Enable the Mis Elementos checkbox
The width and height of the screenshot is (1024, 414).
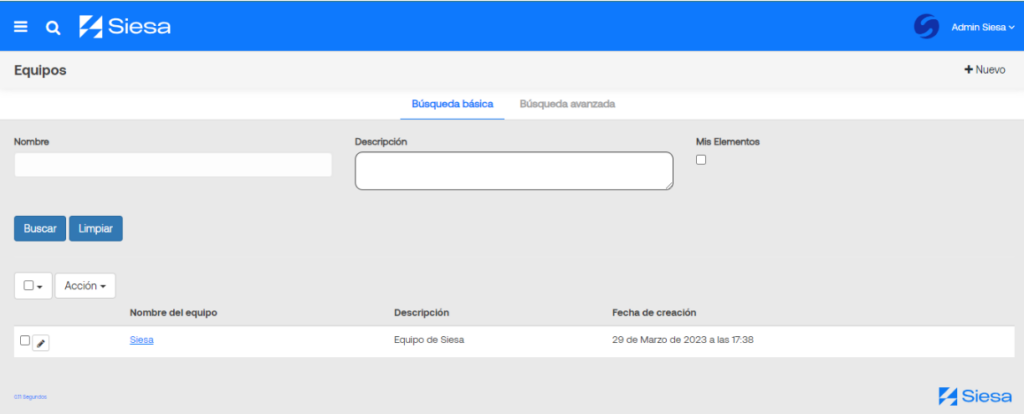tap(701, 160)
